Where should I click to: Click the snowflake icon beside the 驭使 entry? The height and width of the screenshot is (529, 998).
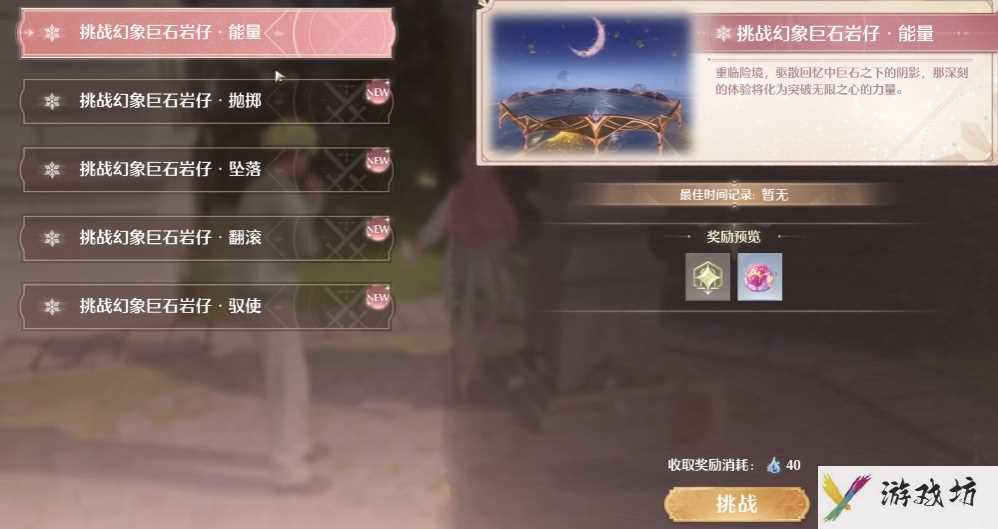(x=52, y=306)
